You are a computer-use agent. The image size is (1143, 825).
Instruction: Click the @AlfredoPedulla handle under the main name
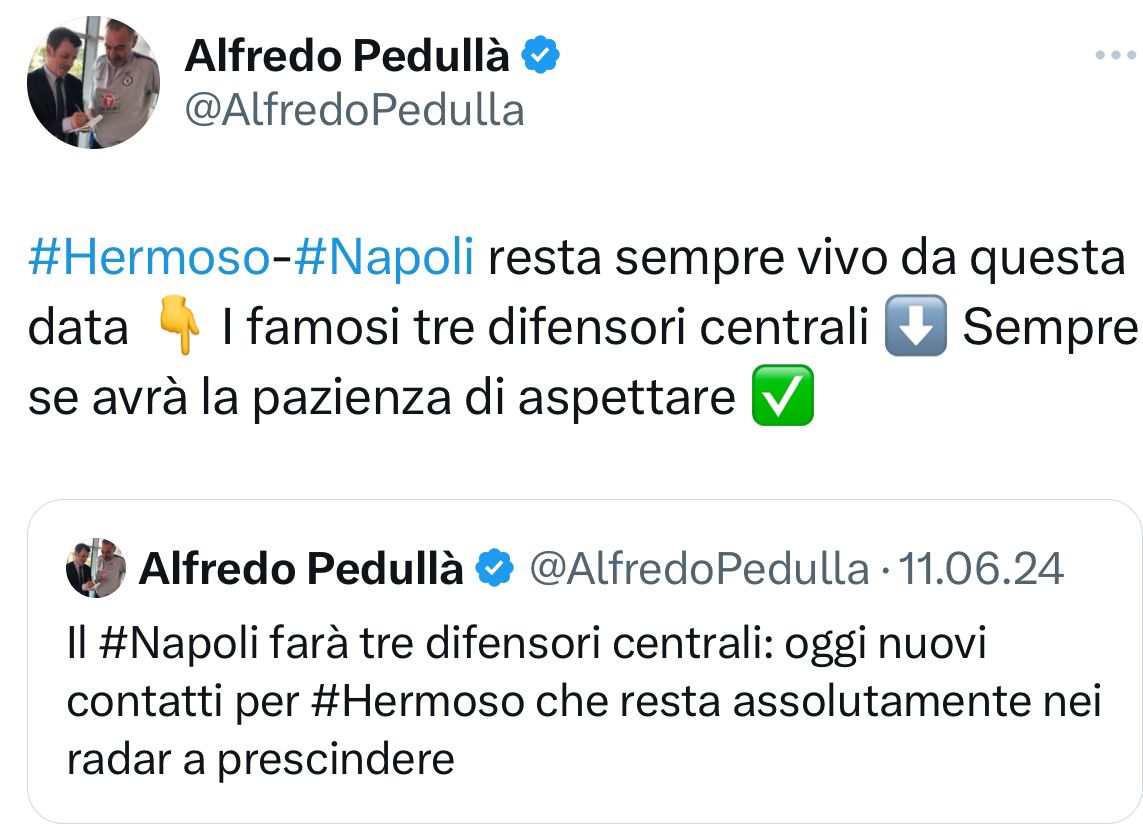(354, 110)
